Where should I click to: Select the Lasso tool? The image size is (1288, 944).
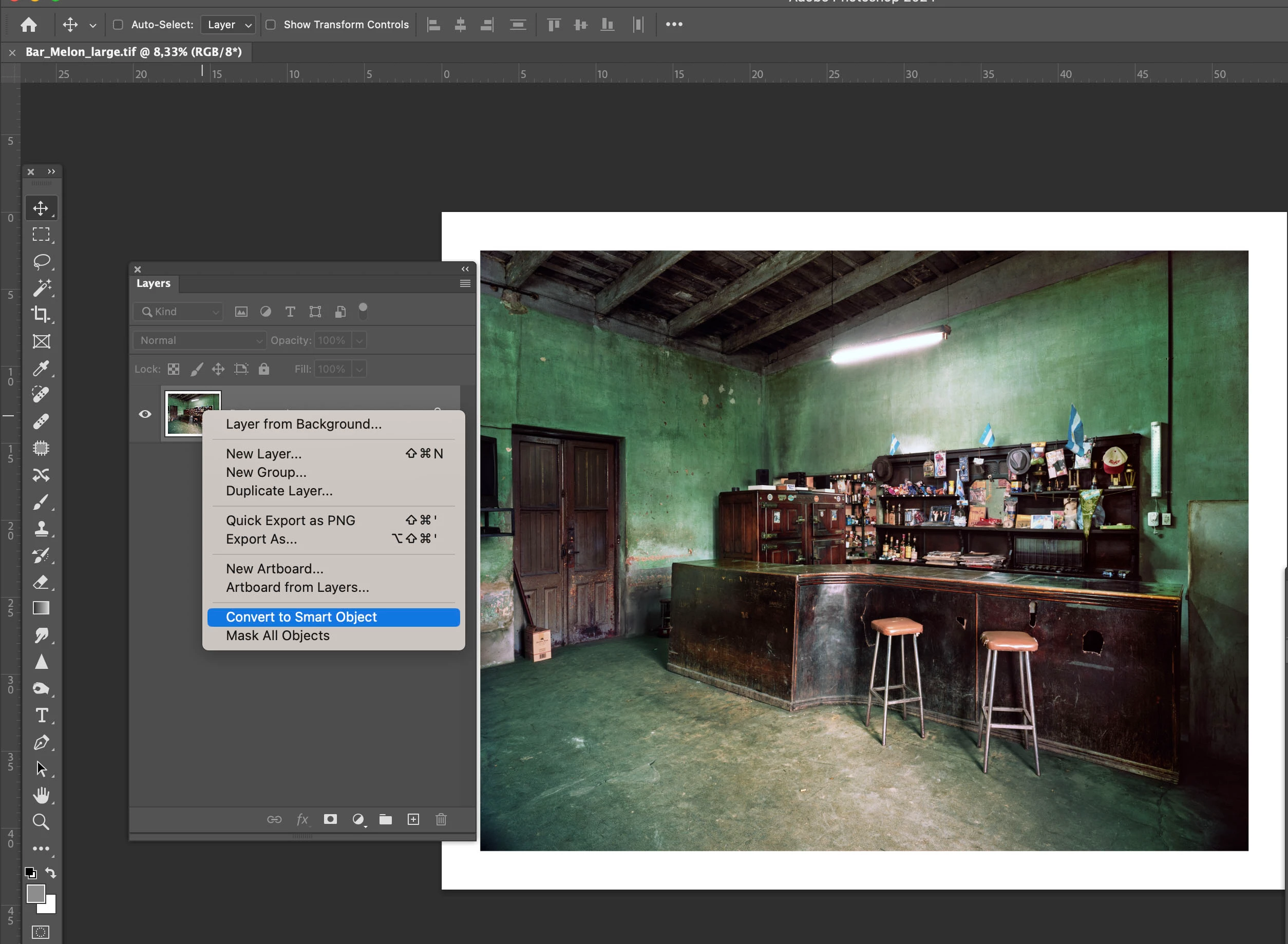click(41, 261)
